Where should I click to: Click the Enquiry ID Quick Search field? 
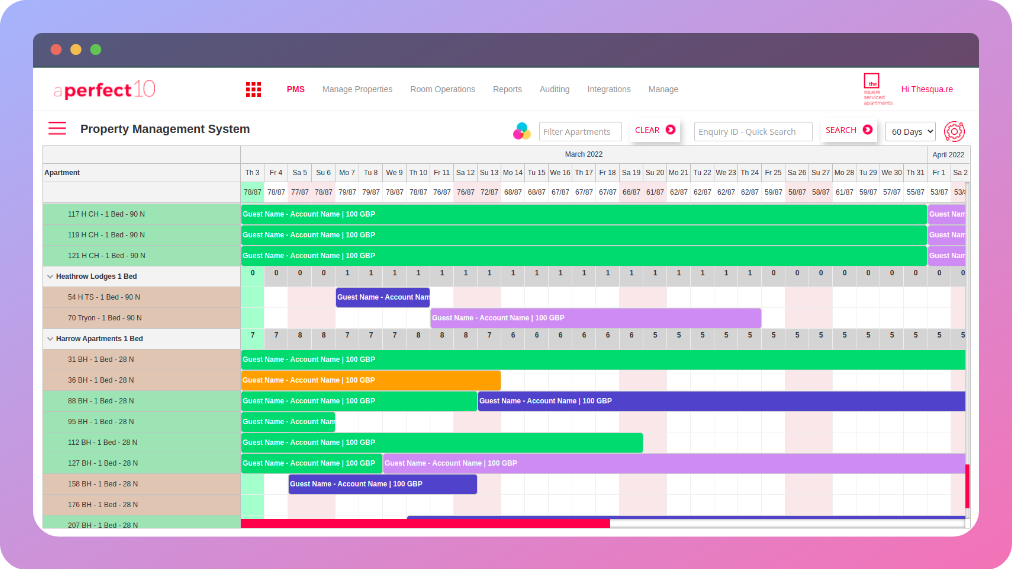click(753, 132)
